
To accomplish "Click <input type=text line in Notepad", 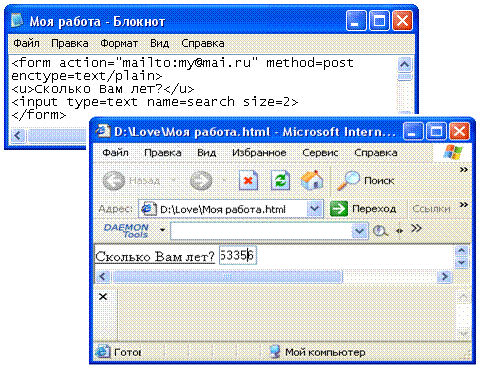I will (155, 102).
